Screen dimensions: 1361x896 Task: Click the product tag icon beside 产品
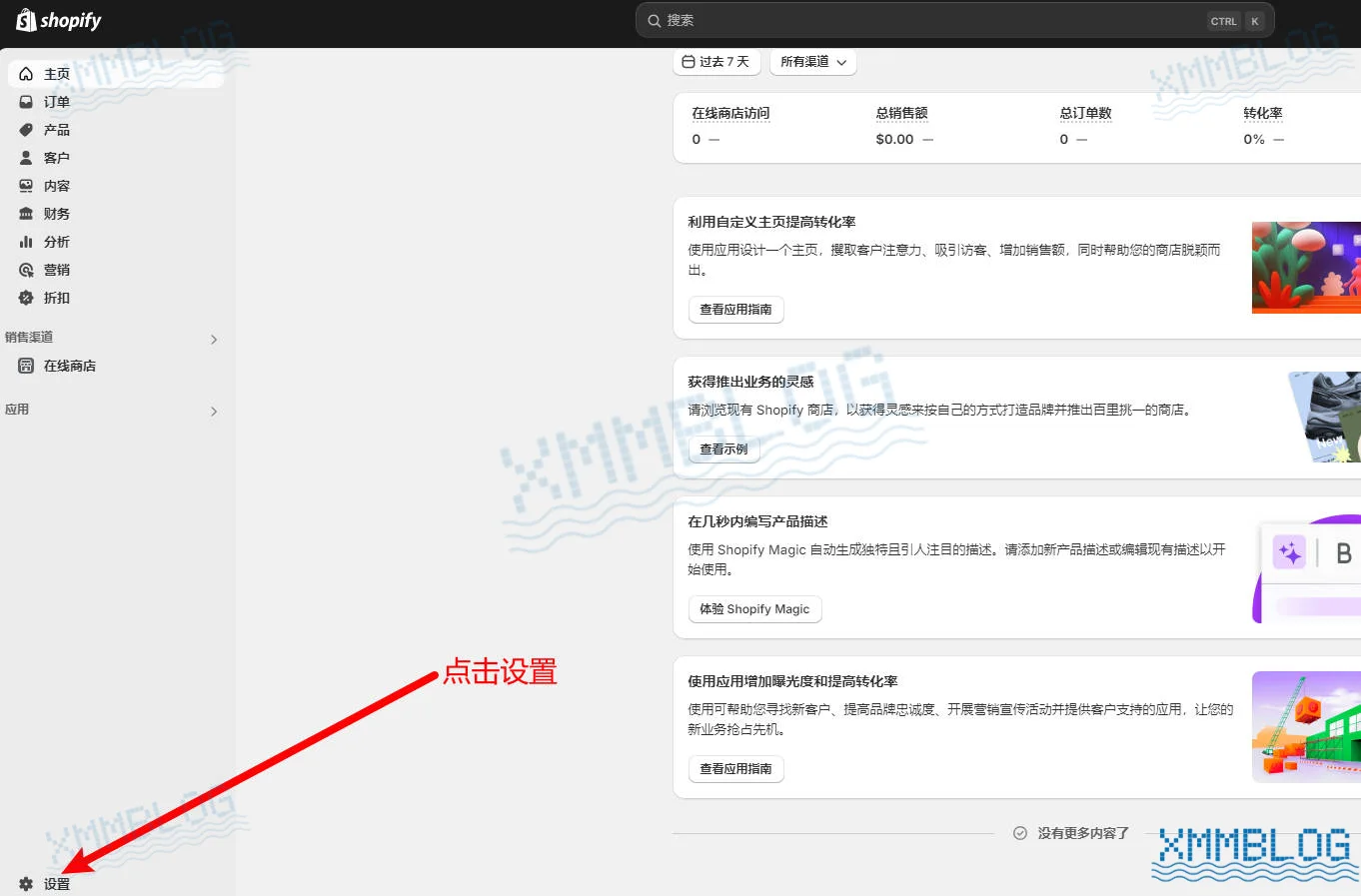click(x=26, y=130)
